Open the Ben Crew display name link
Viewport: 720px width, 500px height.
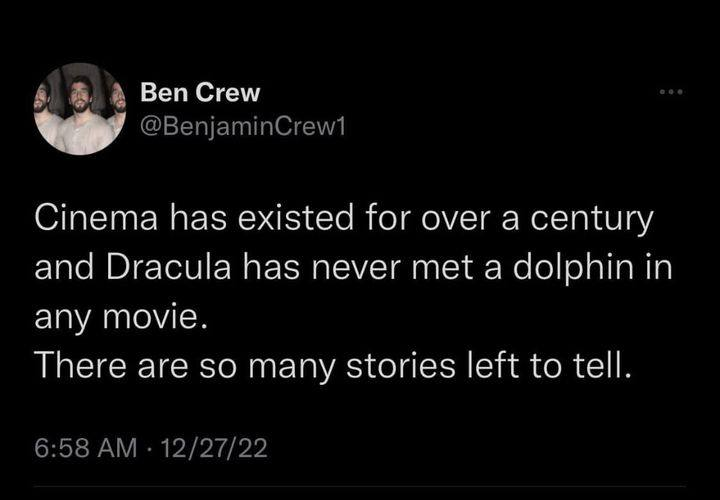pos(200,93)
